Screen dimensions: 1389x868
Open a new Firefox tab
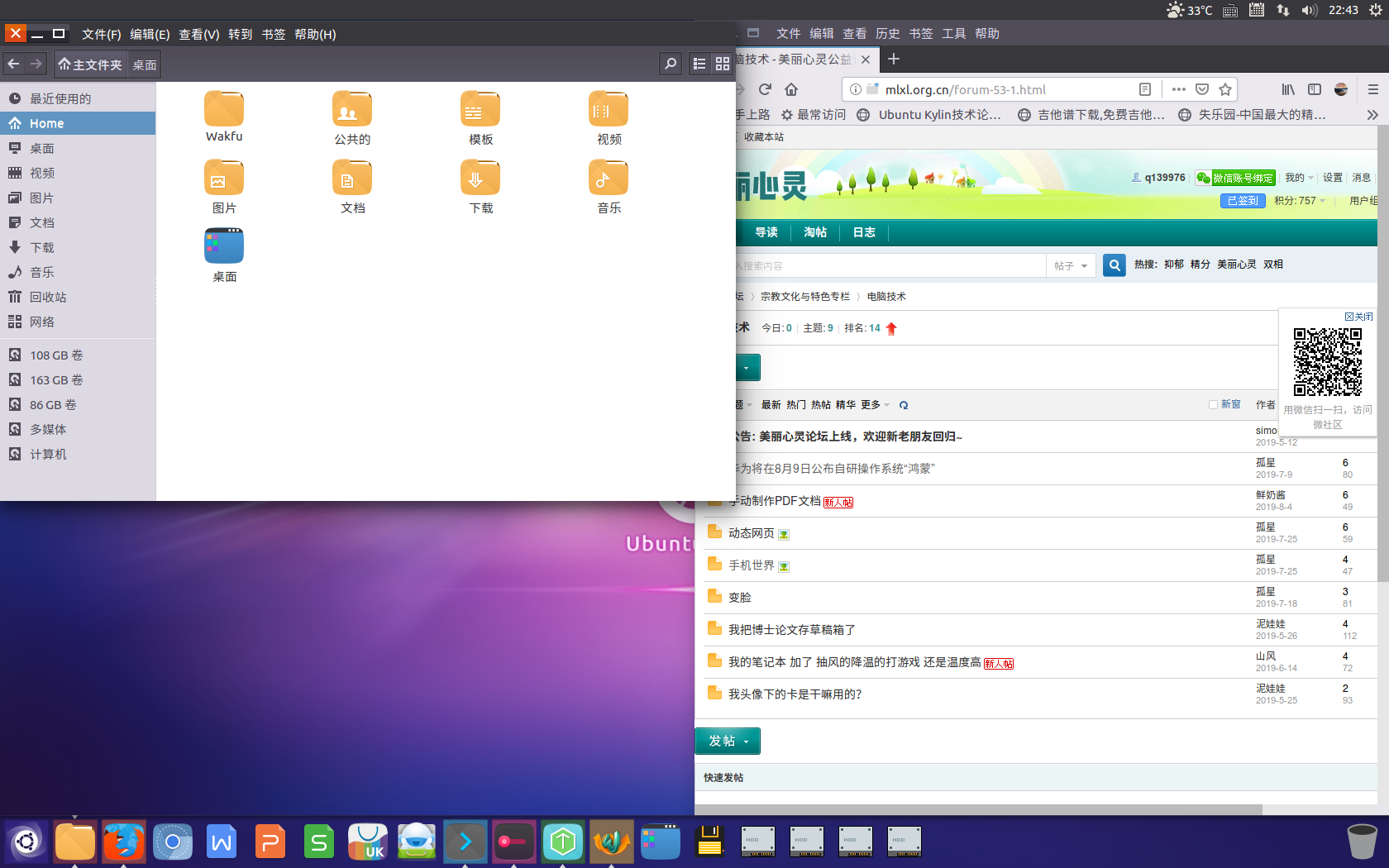894,59
